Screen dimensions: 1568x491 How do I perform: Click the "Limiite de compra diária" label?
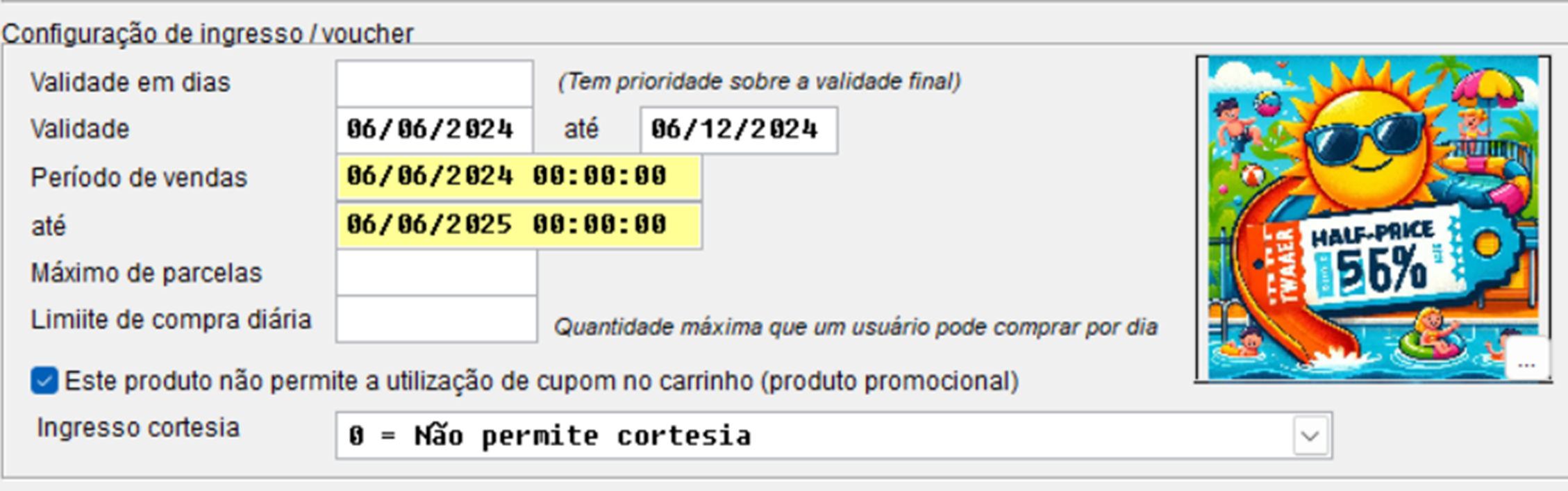click(171, 319)
